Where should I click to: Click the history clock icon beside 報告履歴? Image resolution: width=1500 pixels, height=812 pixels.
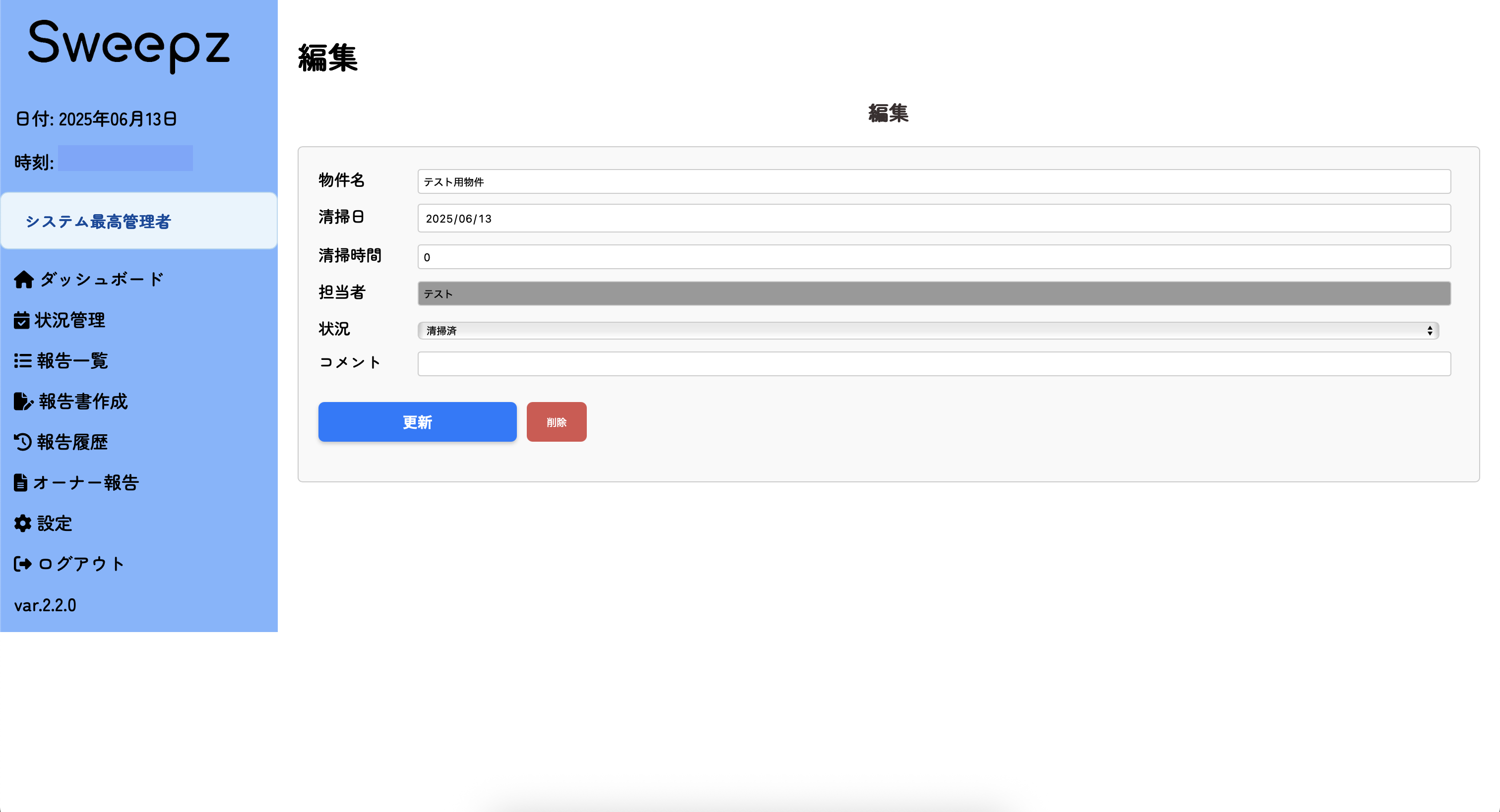(x=23, y=442)
